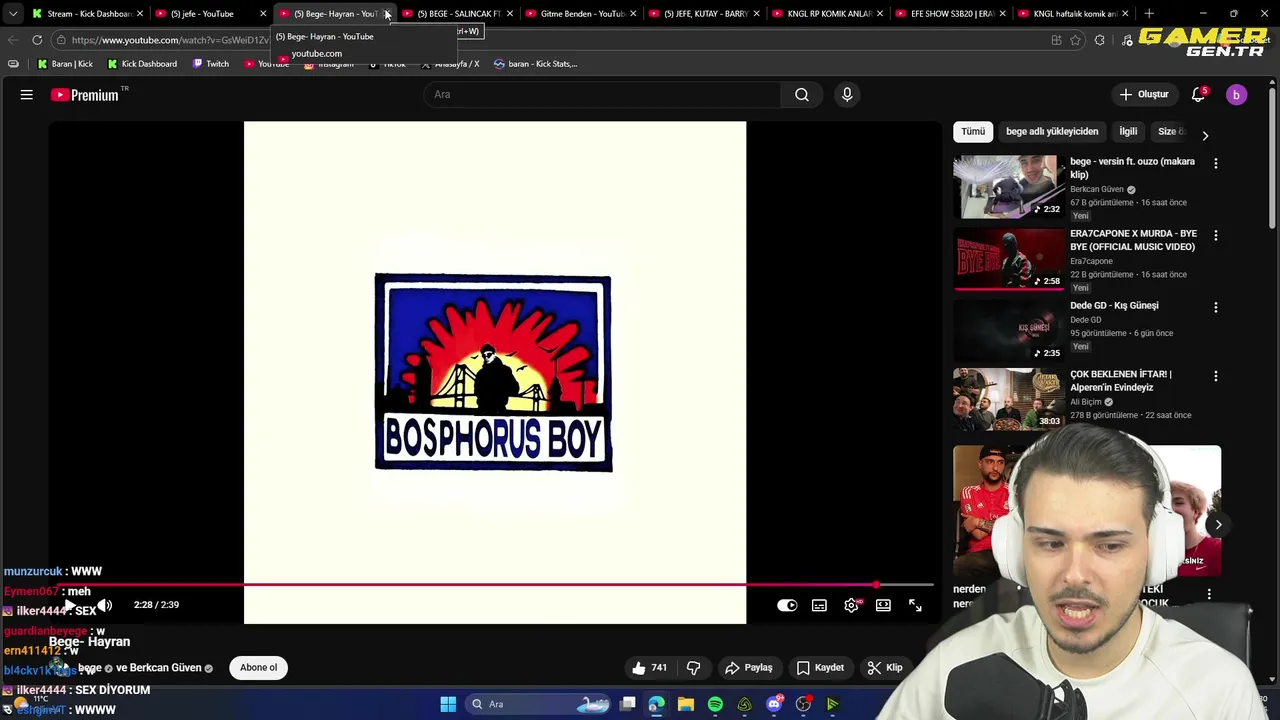This screenshot has width=1280, height=720.
Task: Switch to the EFE SHOW S3B20 tab
Action: coord(950,14)
